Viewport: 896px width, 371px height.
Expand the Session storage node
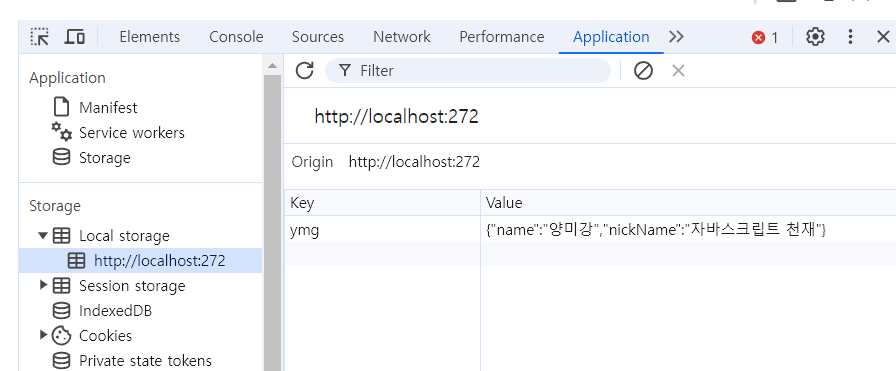43,285
